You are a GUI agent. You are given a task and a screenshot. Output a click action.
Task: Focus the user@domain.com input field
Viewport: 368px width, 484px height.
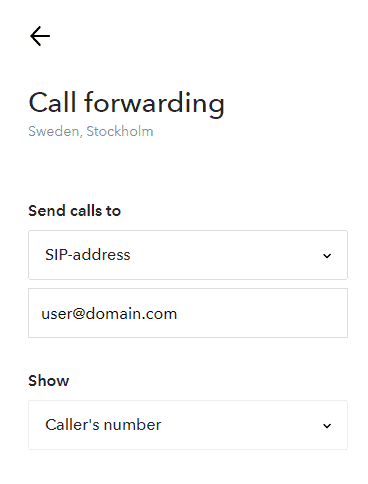pos(188,313)
